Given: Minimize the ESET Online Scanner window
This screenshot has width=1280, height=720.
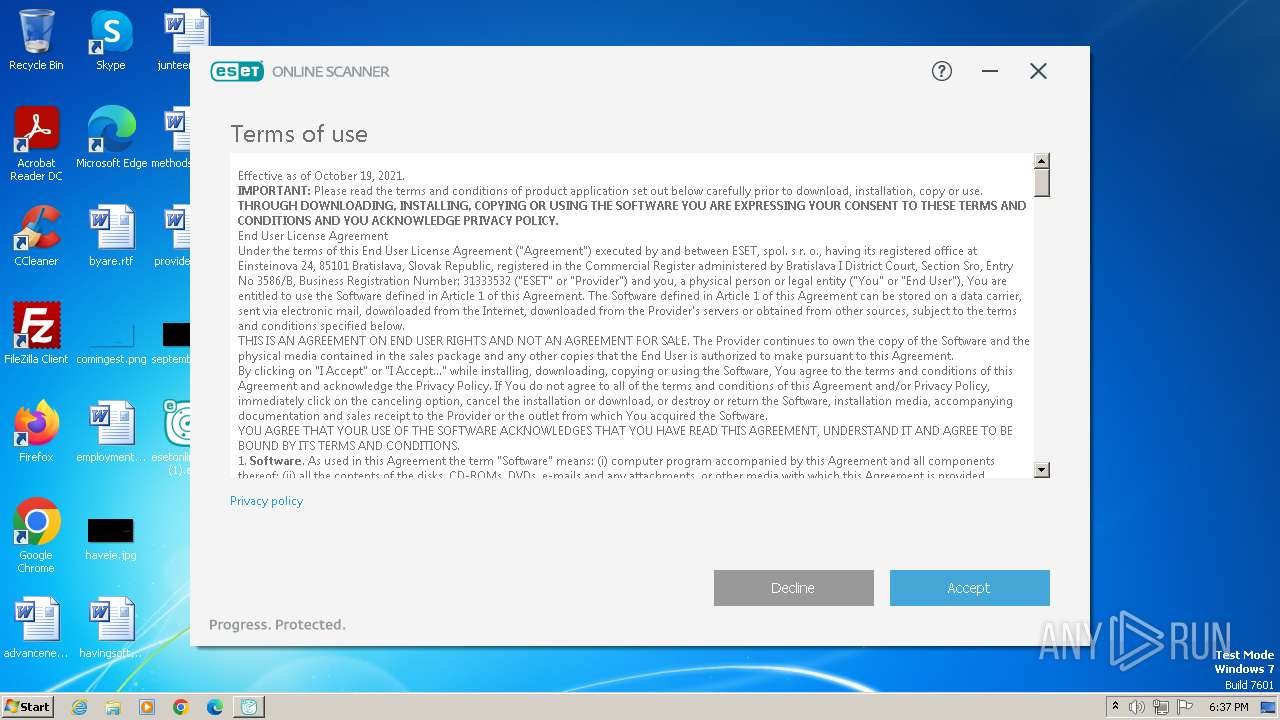Looking at the screenshot, I should (990, 71).
